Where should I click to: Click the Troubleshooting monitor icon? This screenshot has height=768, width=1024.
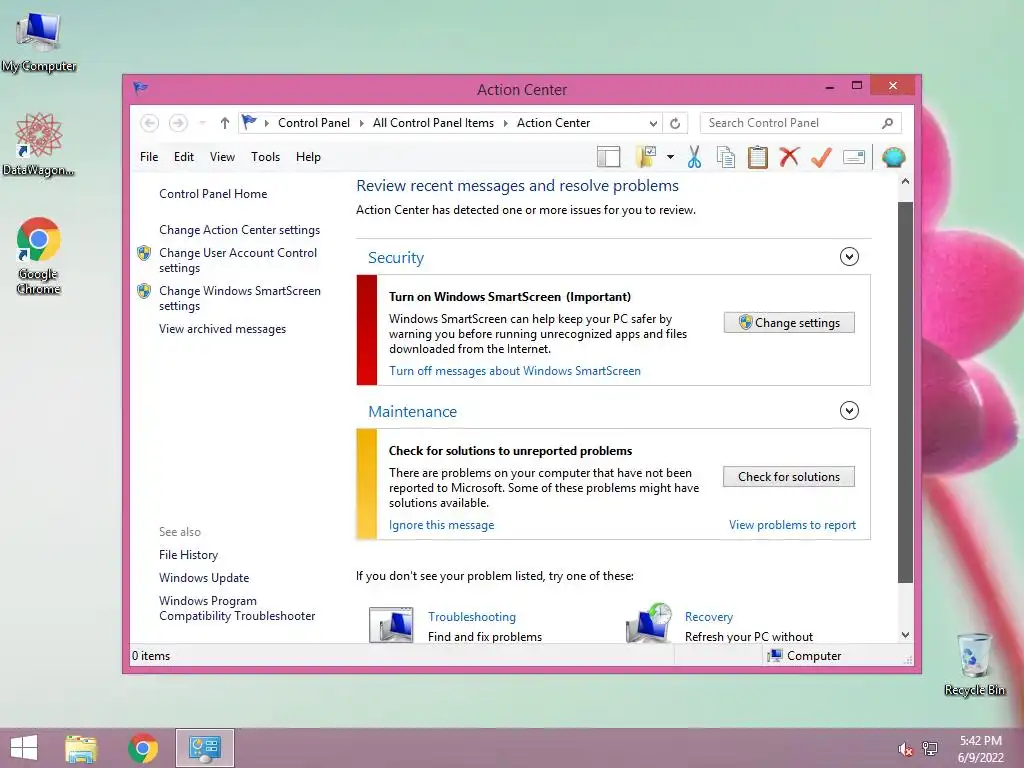(x=391, y=624)
